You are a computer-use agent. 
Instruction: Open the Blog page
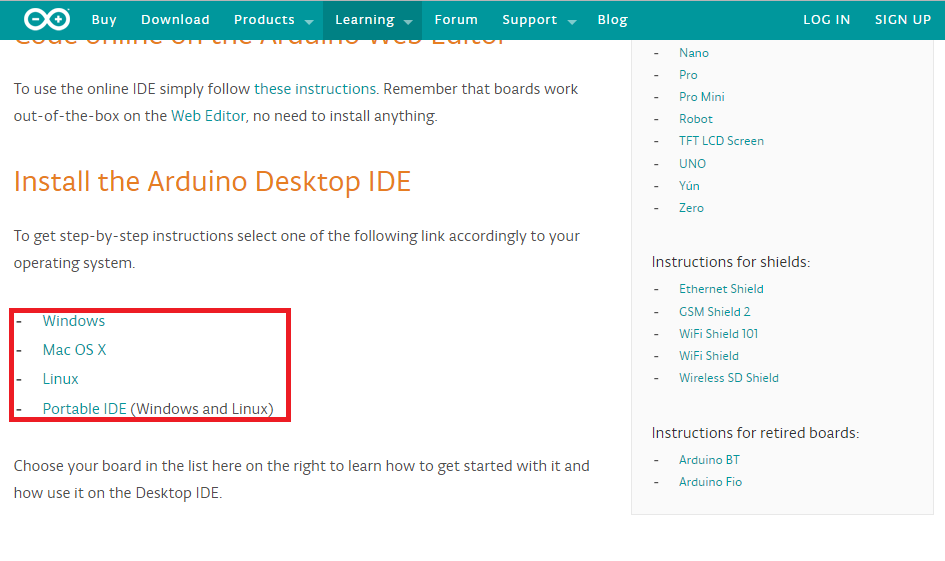pos(612,20)
